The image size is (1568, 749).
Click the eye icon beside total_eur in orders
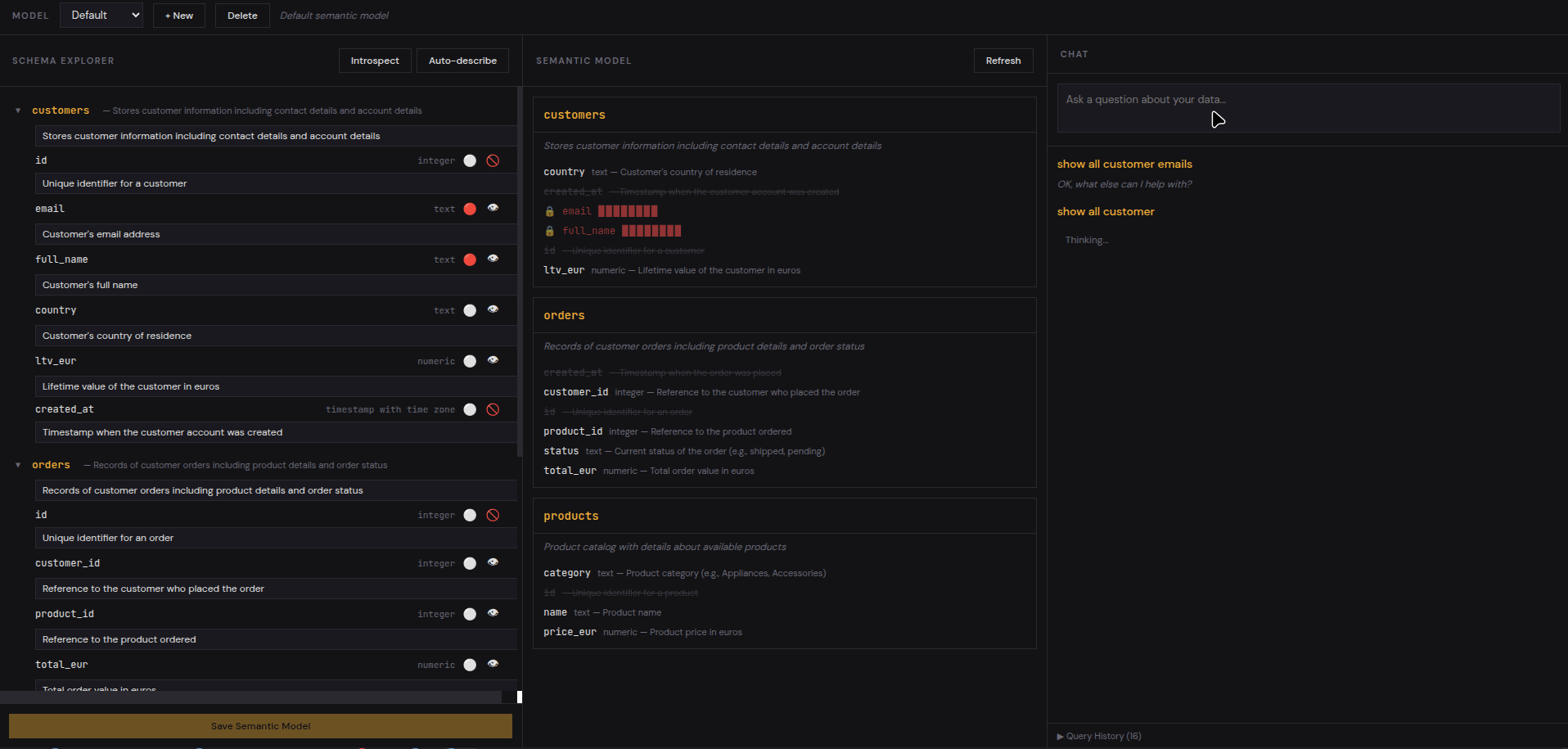pyautogui.click(x=493, y=664)
